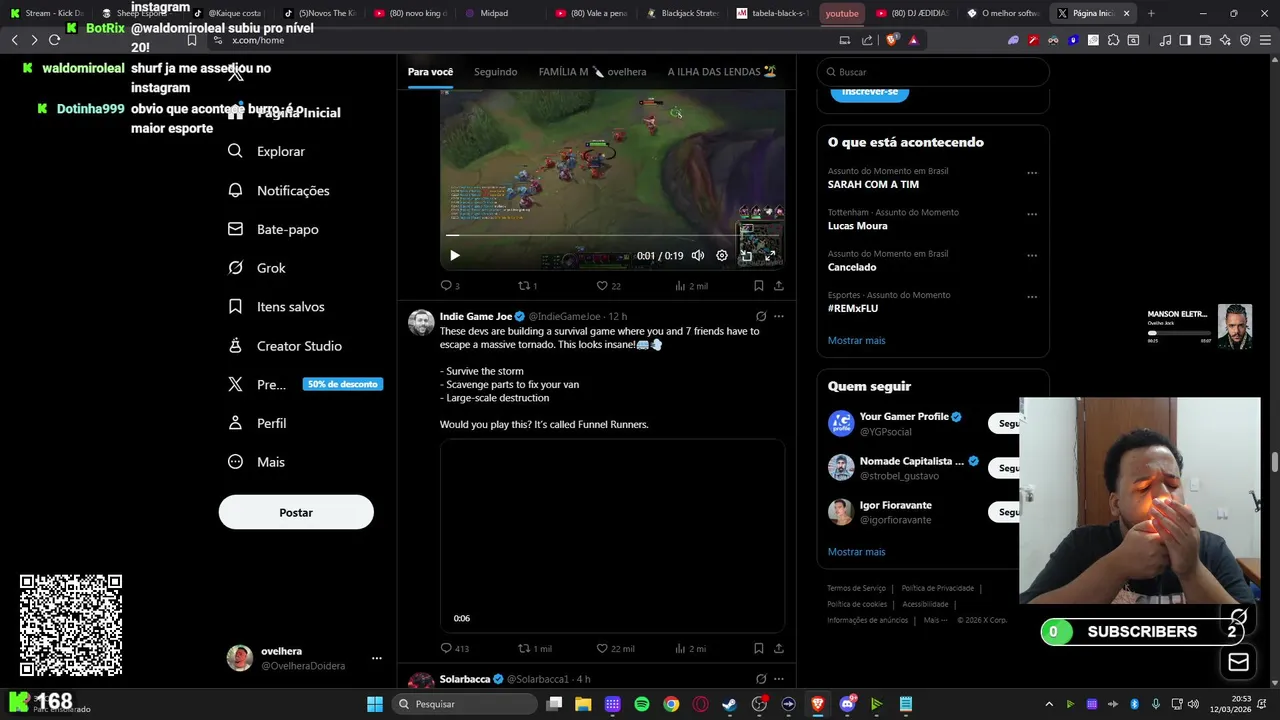This screenshot has height=720, width=1280.
Task: Open Igor Fioravante profile
Action: pos(895,505)
